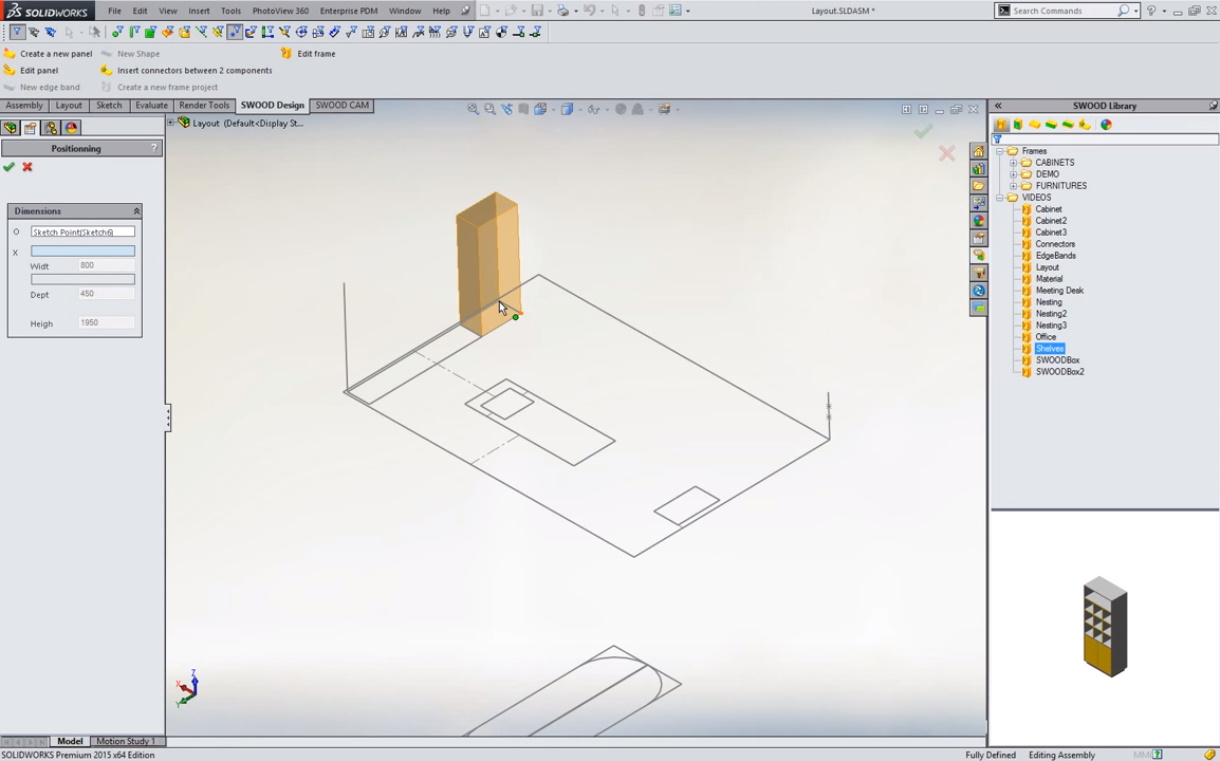Open the Appearances color wheel in SWOOD Library toolbar
Viewport: 1220px width, 761px height.
pyautogui.click(x=1106, y=125)
